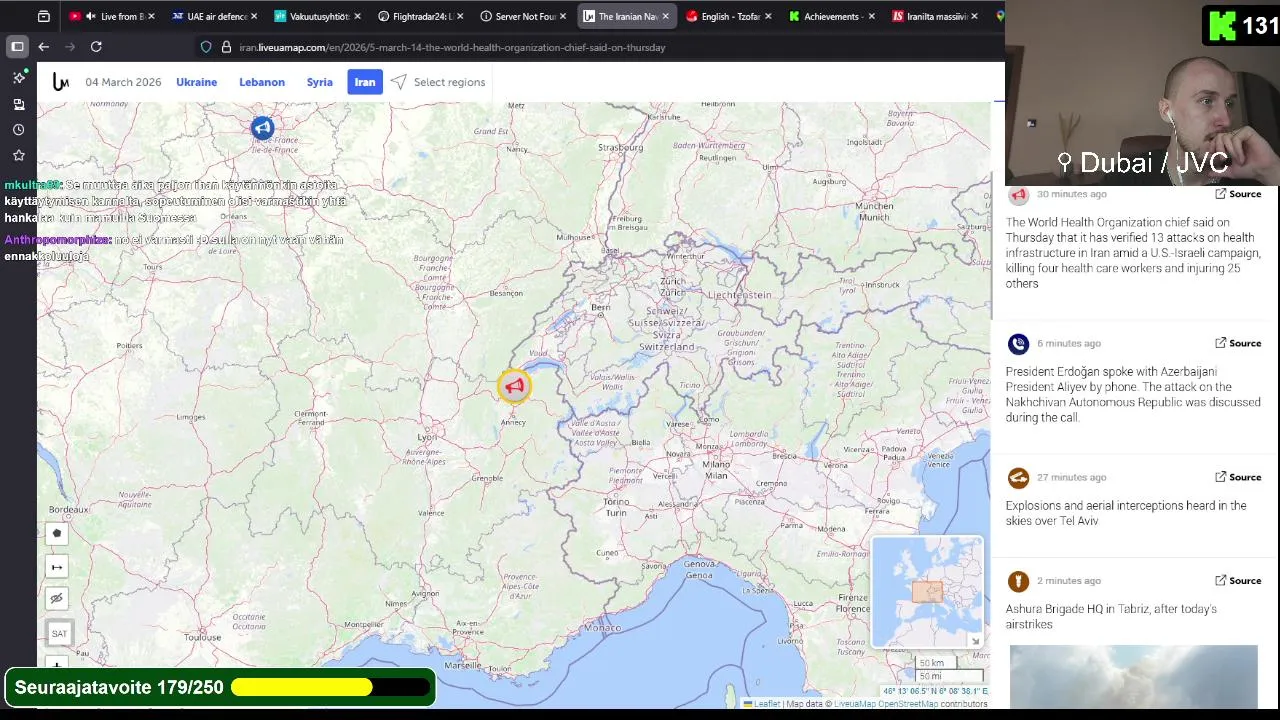Open the Leaflet attribution link
The image size is (1280, 720).
pos(767,704)
